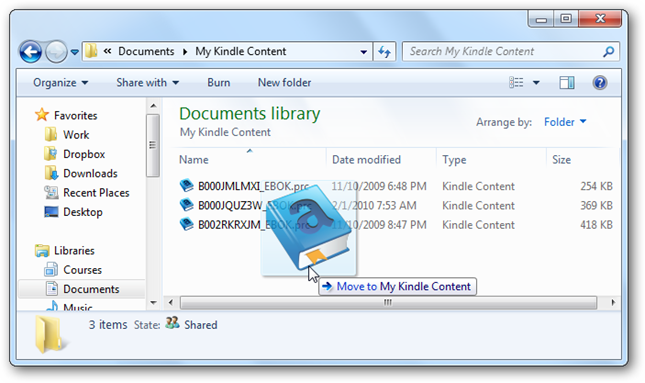Refresh the folder view

click(384, 52)
